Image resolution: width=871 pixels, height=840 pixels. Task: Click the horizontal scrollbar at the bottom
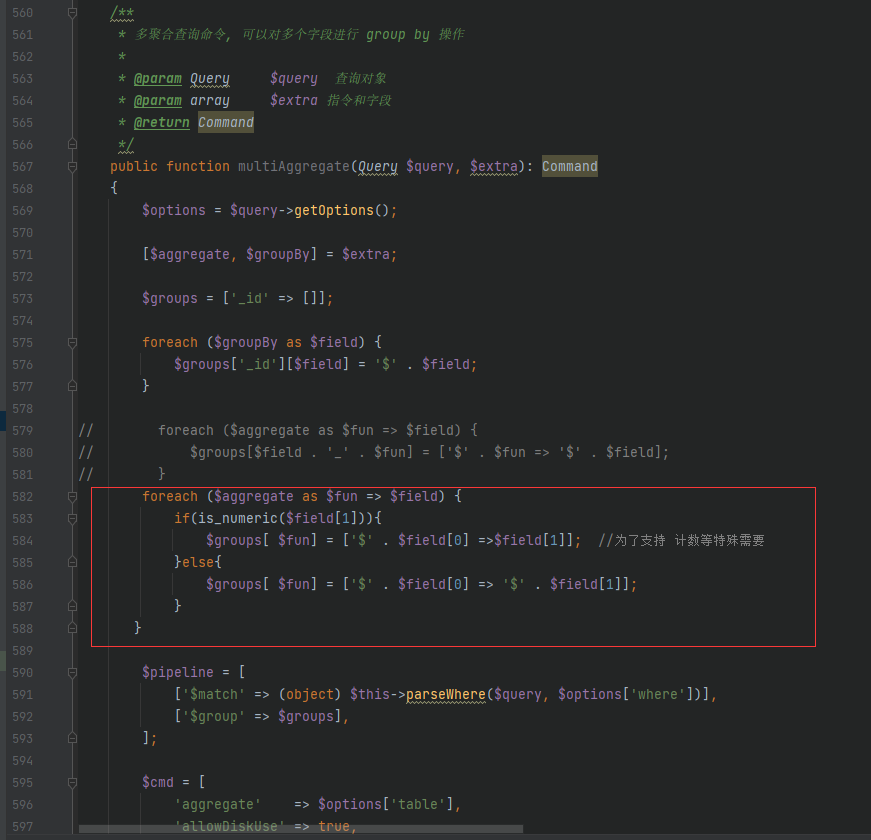coord(300,829)
